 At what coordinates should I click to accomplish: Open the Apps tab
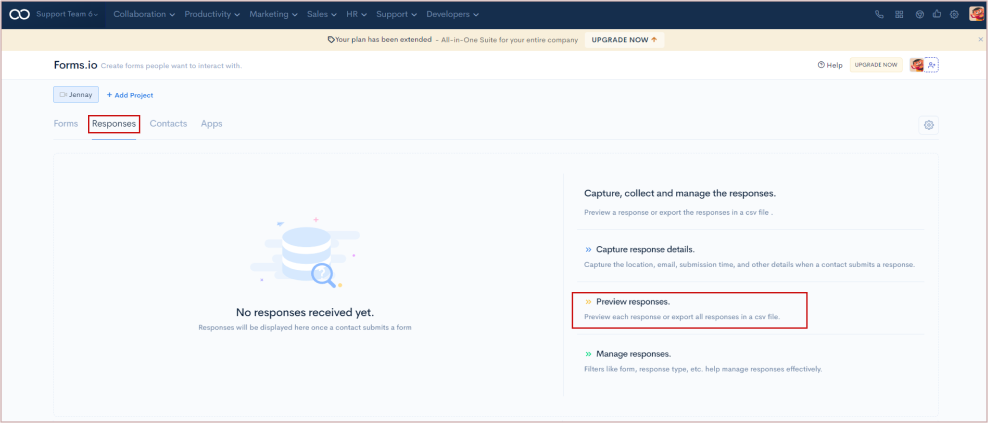[211, 124]
